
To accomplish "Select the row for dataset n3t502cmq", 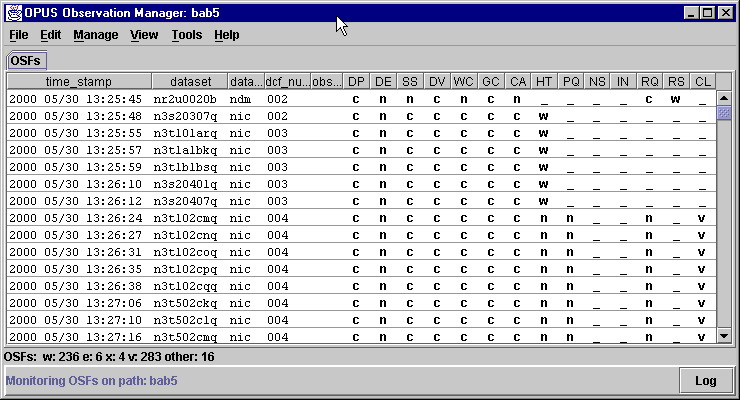I will click(x=183, y=337).
